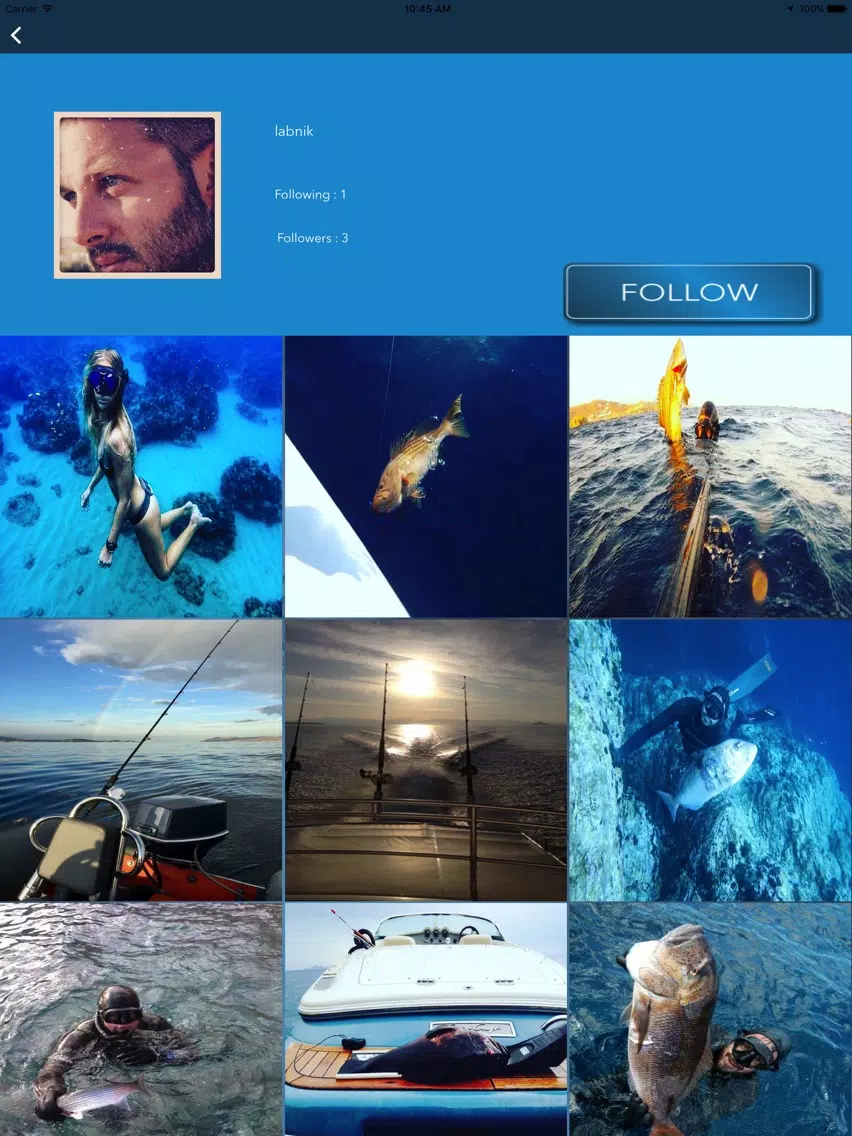The image size is (852, 1136).
Task: Tap the Wi-Fi status icon
Action: (47, 8)
